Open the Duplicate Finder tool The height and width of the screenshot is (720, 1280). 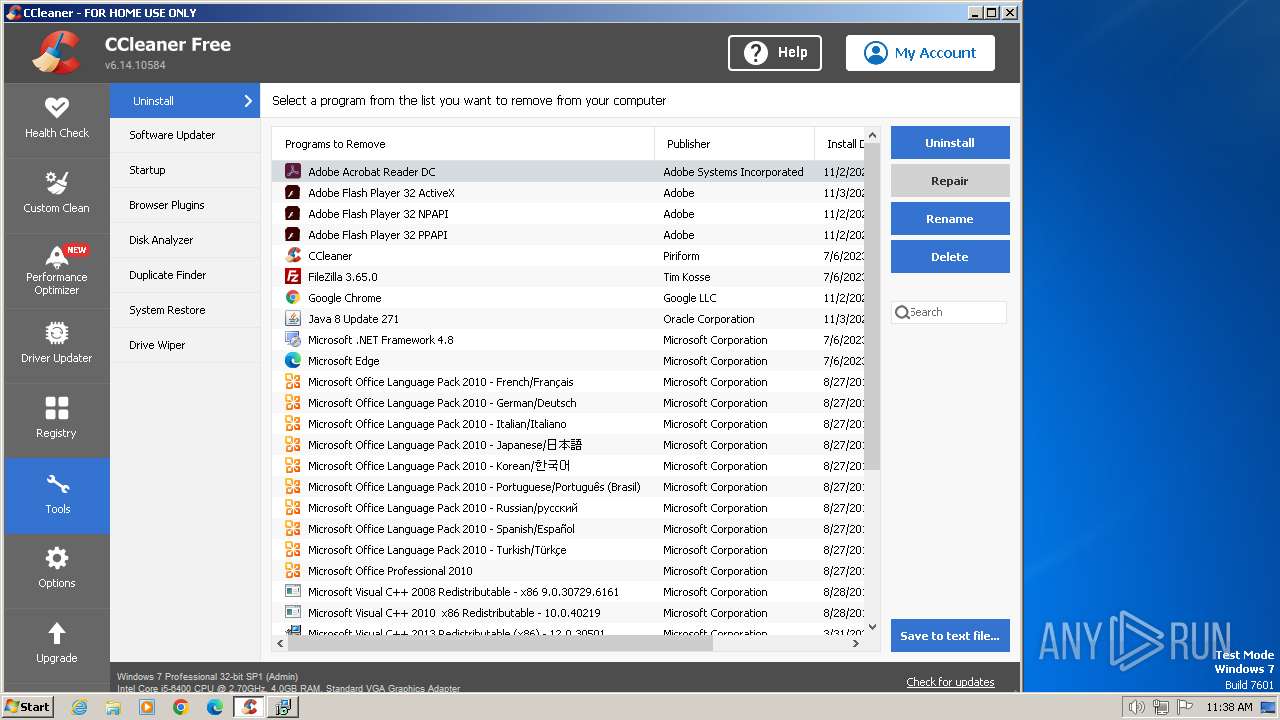pyautogui.click(x=185, y=275)
